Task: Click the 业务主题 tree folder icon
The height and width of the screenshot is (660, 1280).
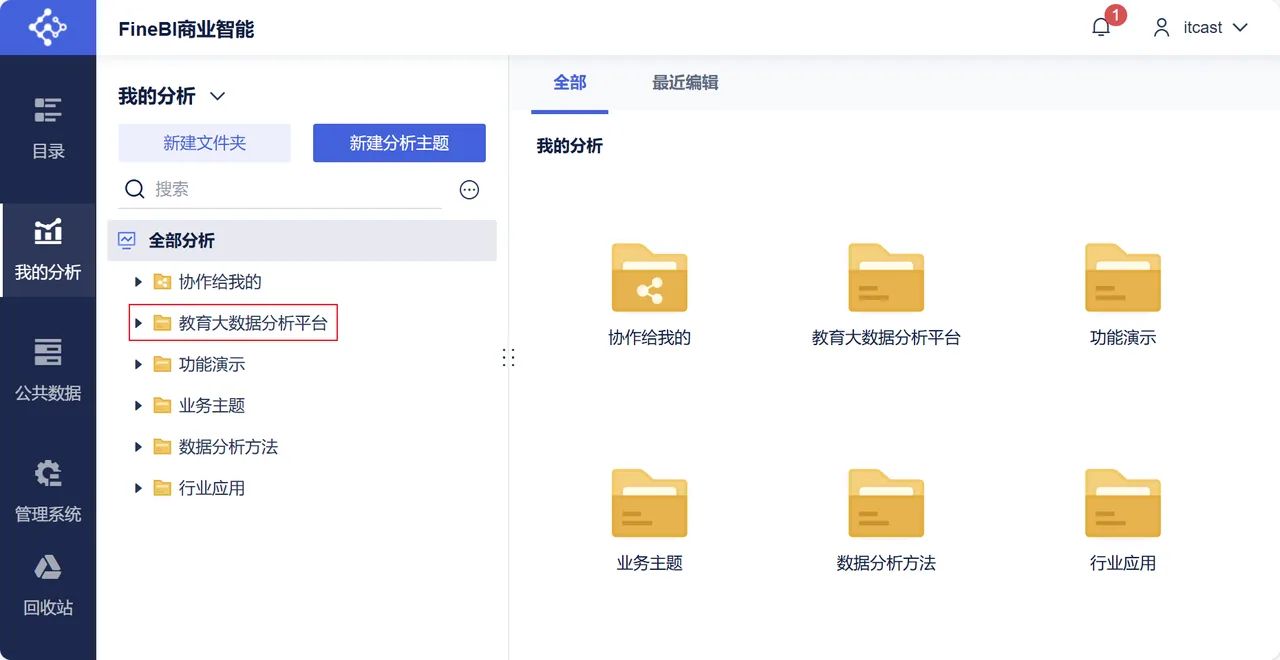Action: click(162, 405)
